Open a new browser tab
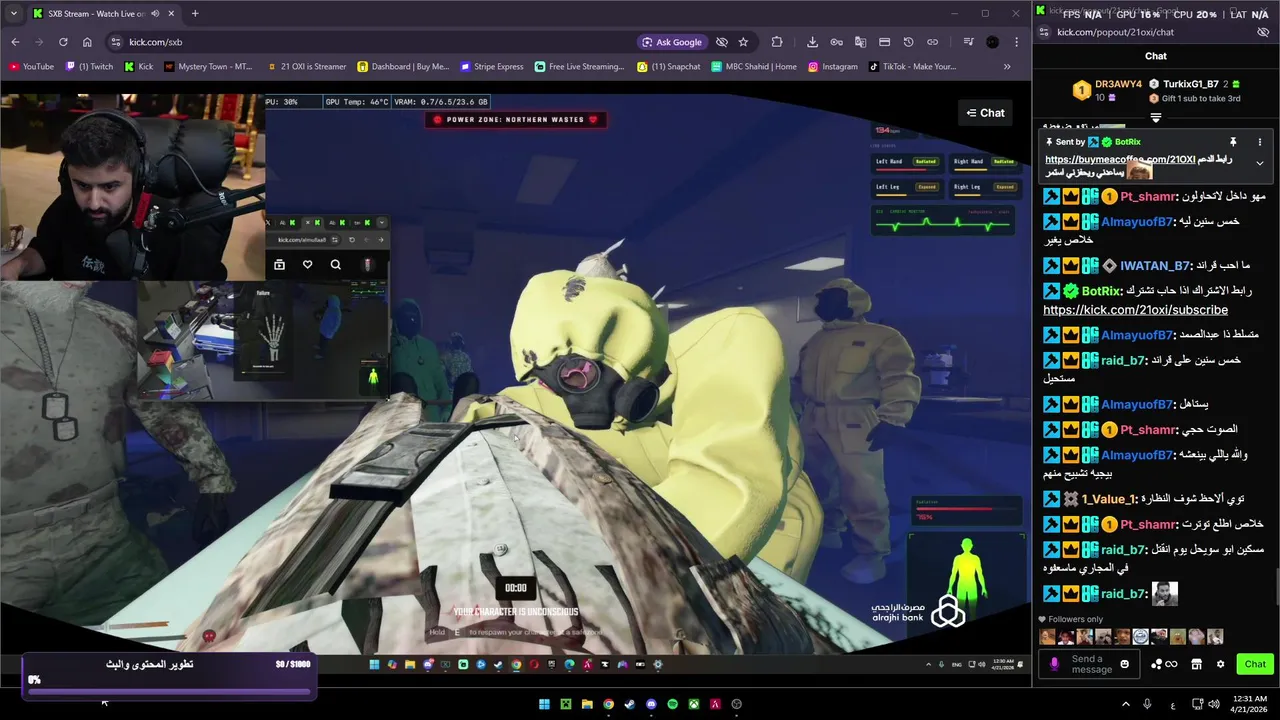Image resolution: width=1280 pixels, height=720 pixels. click(x=195, y=14)
